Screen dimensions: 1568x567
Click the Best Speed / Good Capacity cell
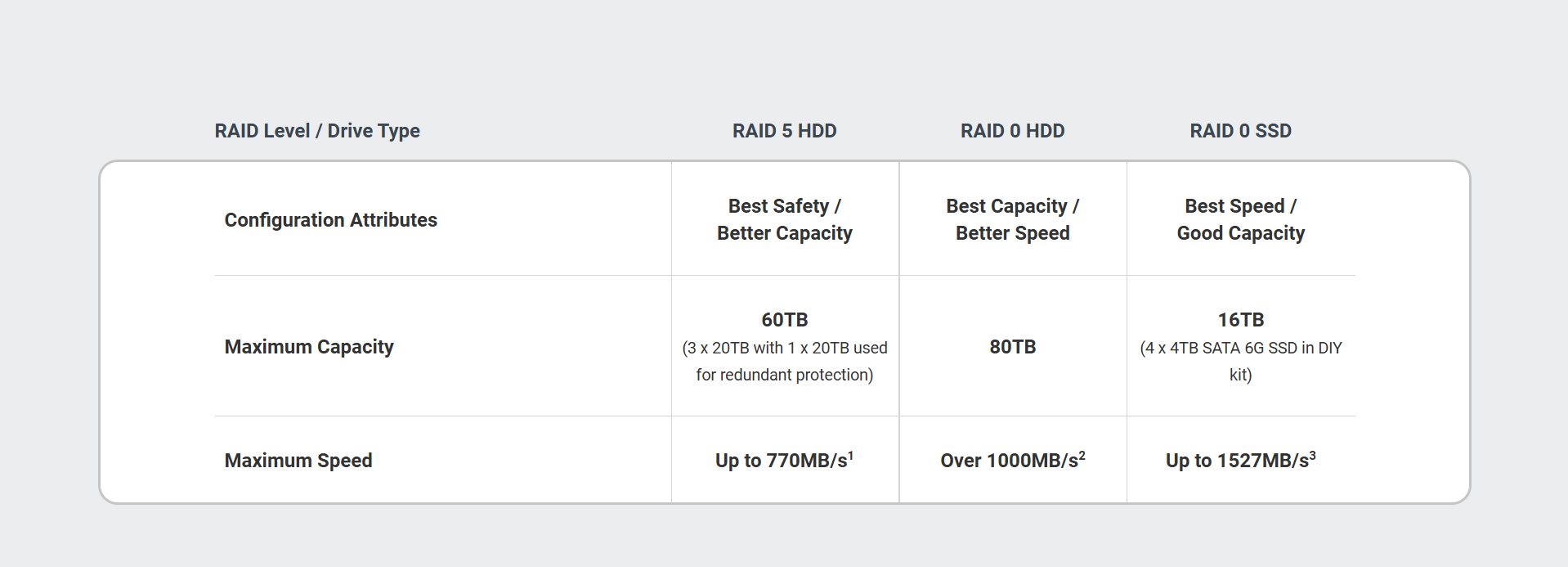1240,219
